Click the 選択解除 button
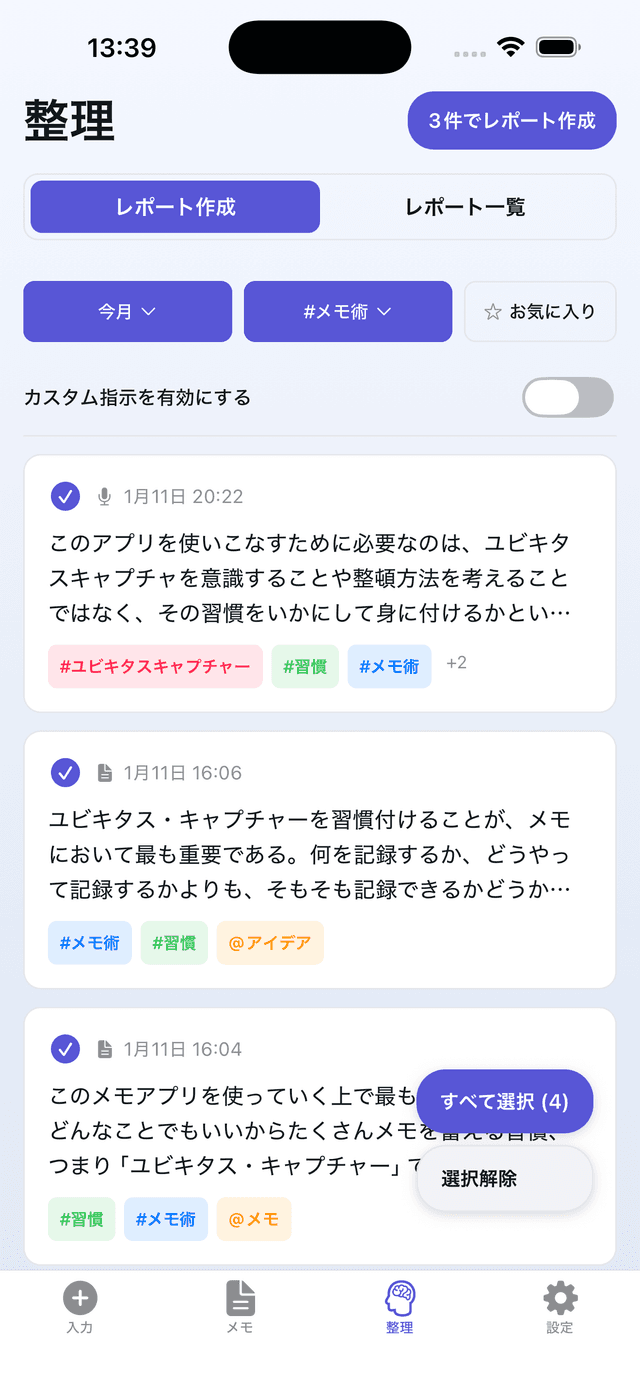 pos(504,1178)
